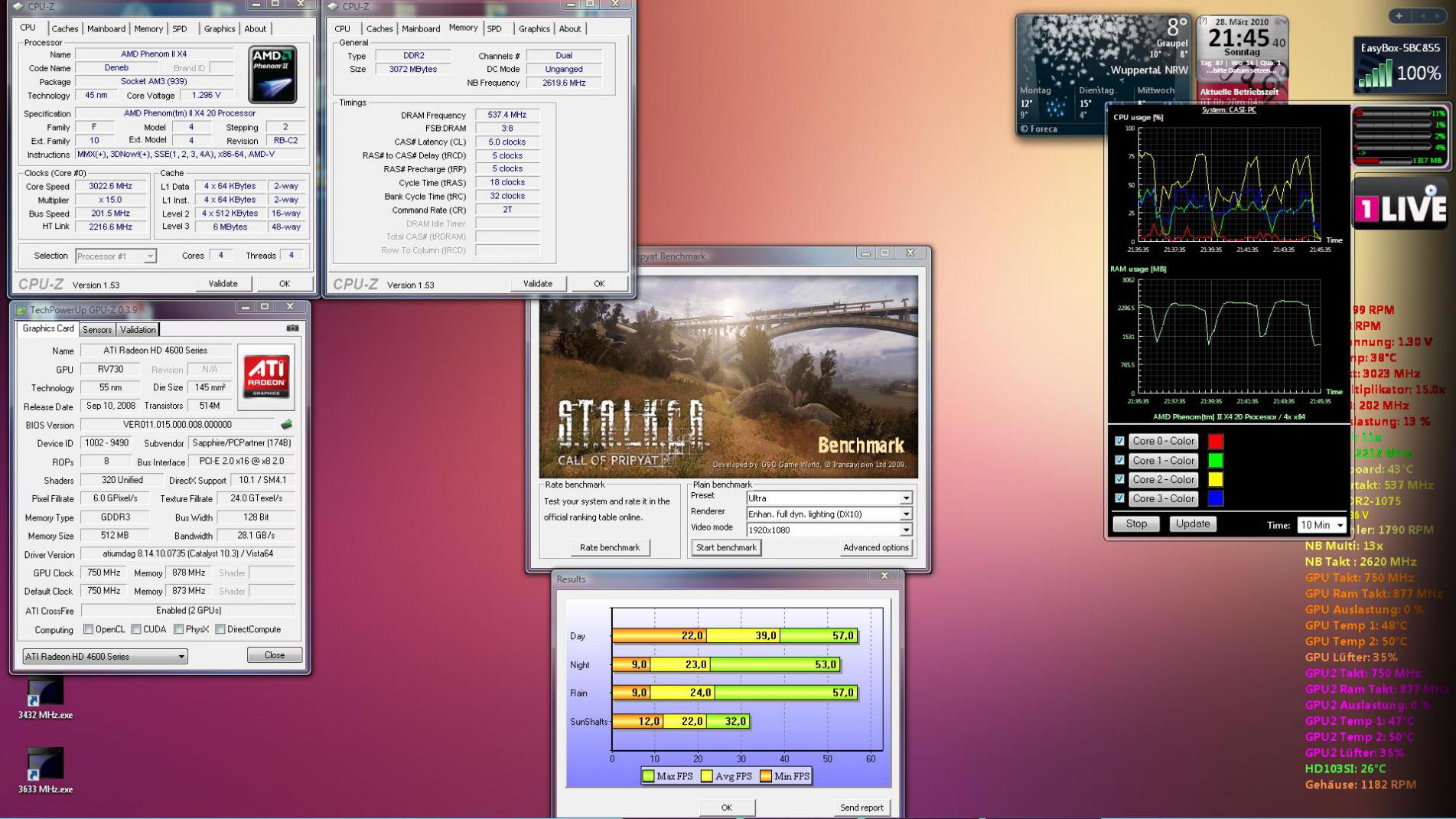Click the S.T.A.L.K.E.R. Call of Pripyat banner image

coord(728,377)
